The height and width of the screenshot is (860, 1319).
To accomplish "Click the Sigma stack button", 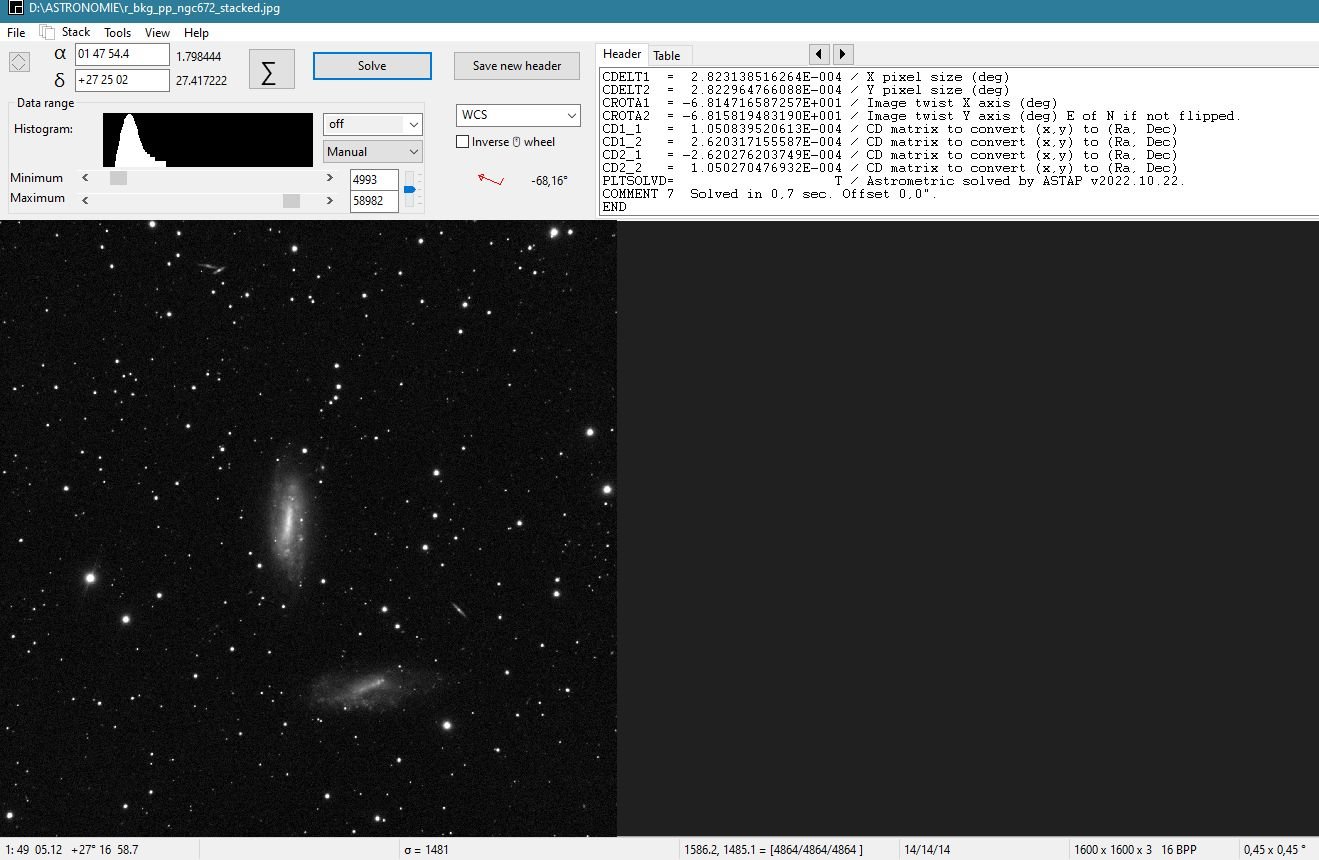I will pos(271,69).
